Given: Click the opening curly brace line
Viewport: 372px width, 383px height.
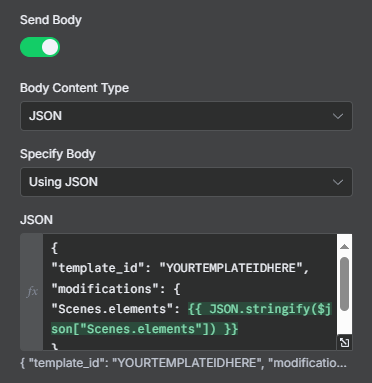Looking at the screenshot, I should [x=54, y=248].
